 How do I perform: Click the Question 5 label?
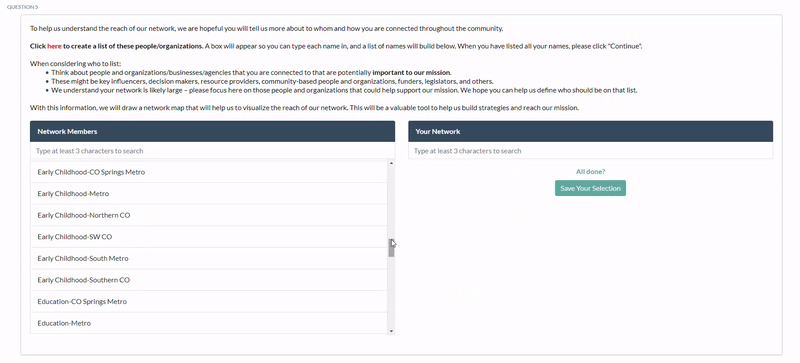(22, 7)
